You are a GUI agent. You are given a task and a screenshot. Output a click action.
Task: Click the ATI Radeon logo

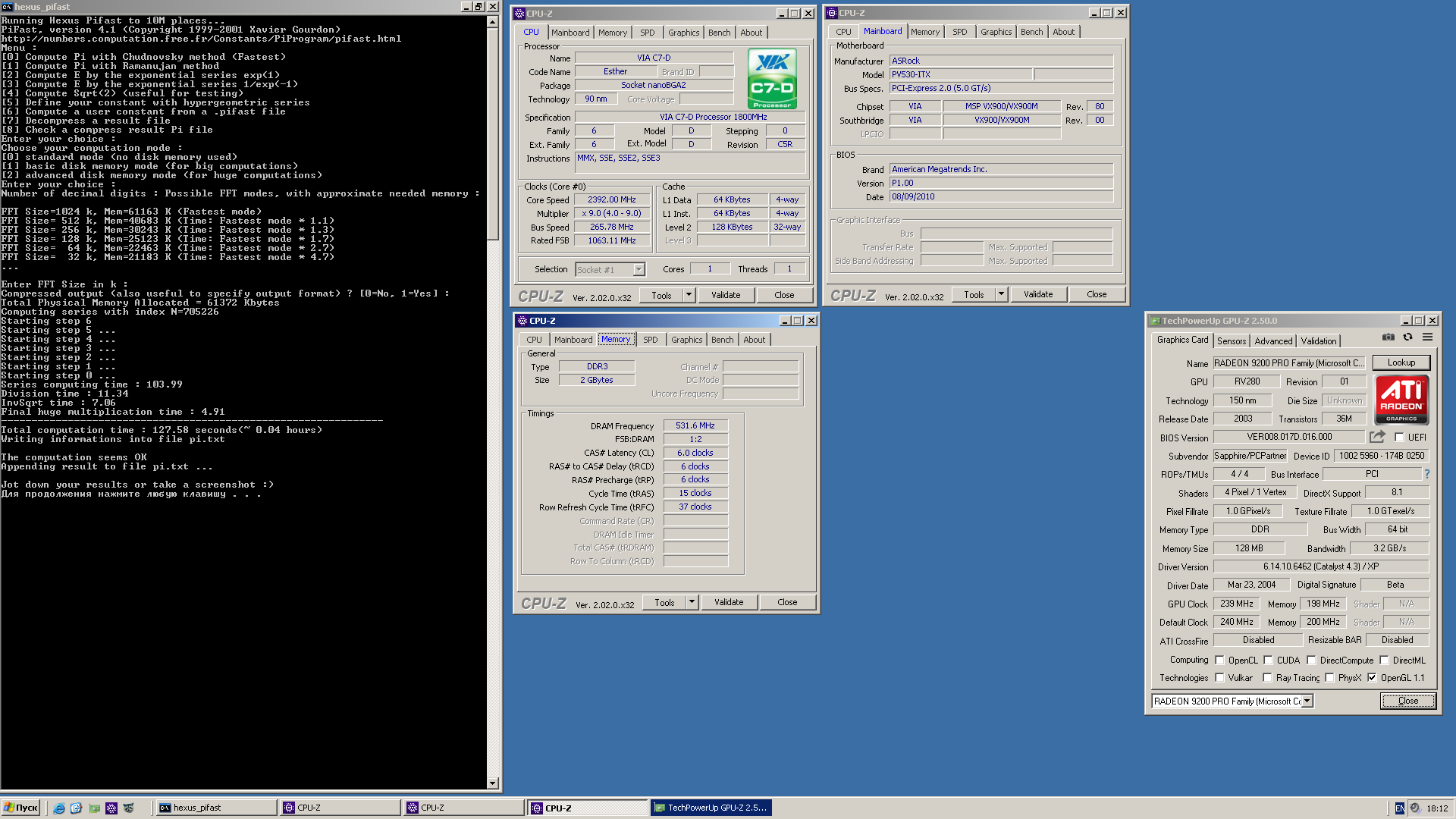(1401, 399)
